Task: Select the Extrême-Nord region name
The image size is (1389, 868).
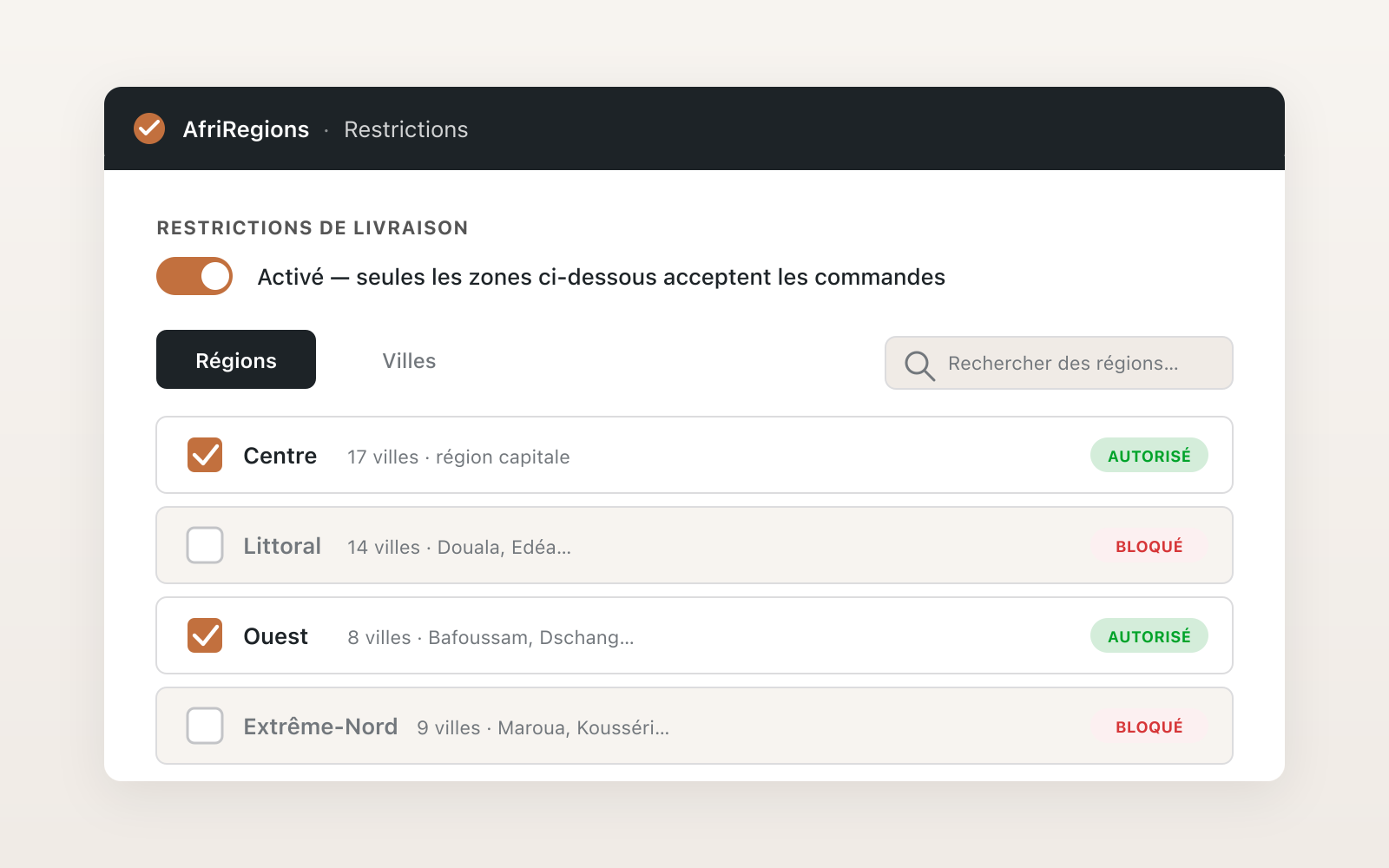Action: point(320,727)
